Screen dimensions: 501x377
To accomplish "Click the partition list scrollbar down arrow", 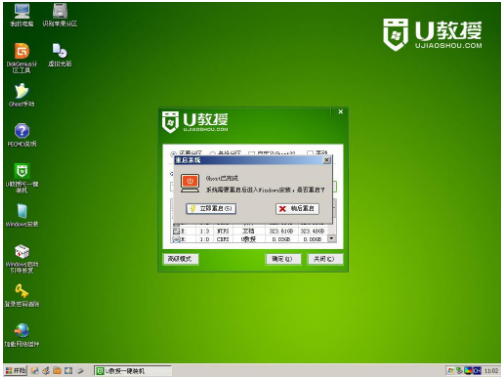I will [x=331, y=238].
